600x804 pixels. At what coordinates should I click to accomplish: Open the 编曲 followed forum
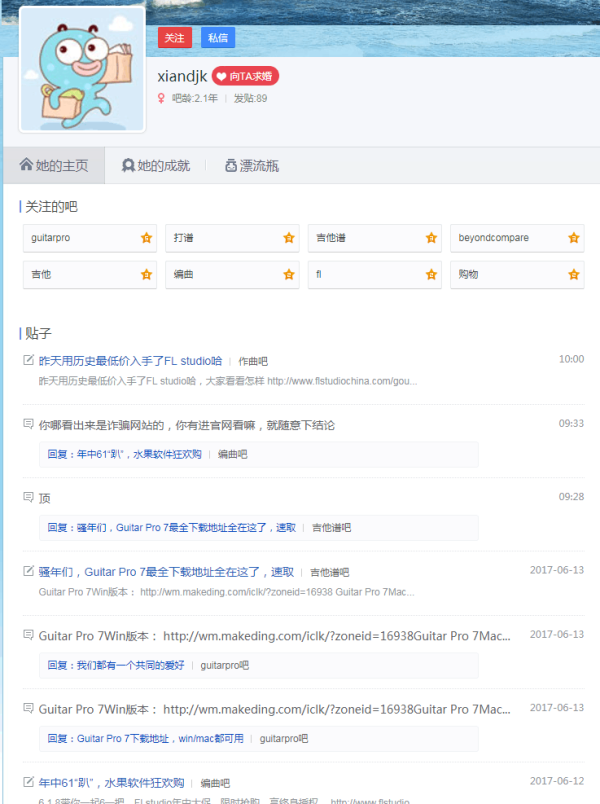click(x=232, y=274)
